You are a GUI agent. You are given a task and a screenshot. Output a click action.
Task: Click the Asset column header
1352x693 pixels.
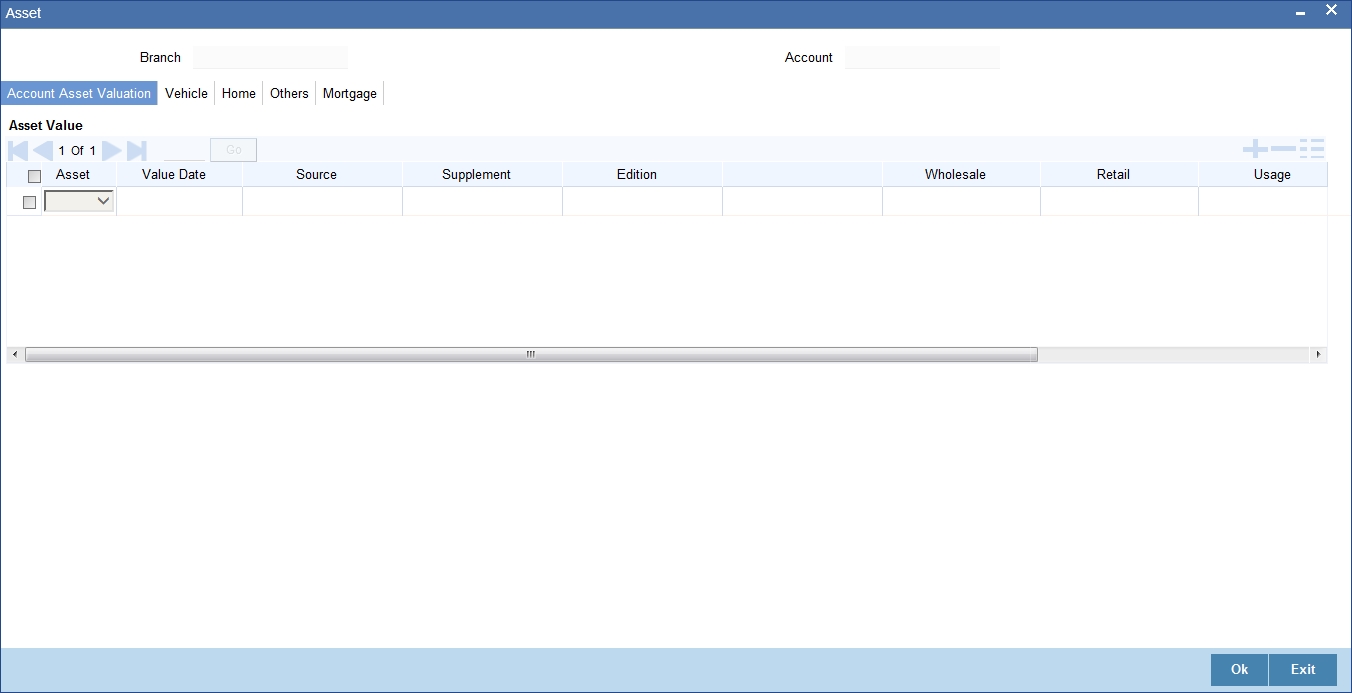pos(73,174)
